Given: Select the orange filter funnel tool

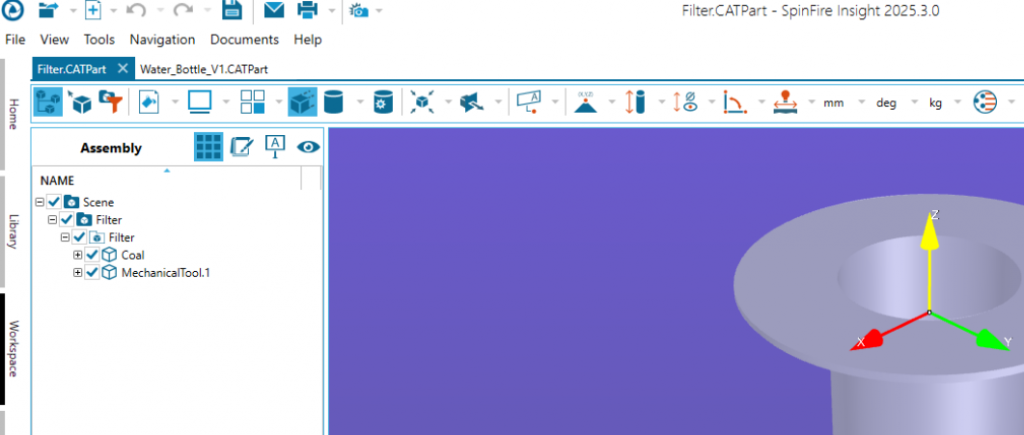Looking at the screenshot, I should pyautogui.click(x=114, y=102).
